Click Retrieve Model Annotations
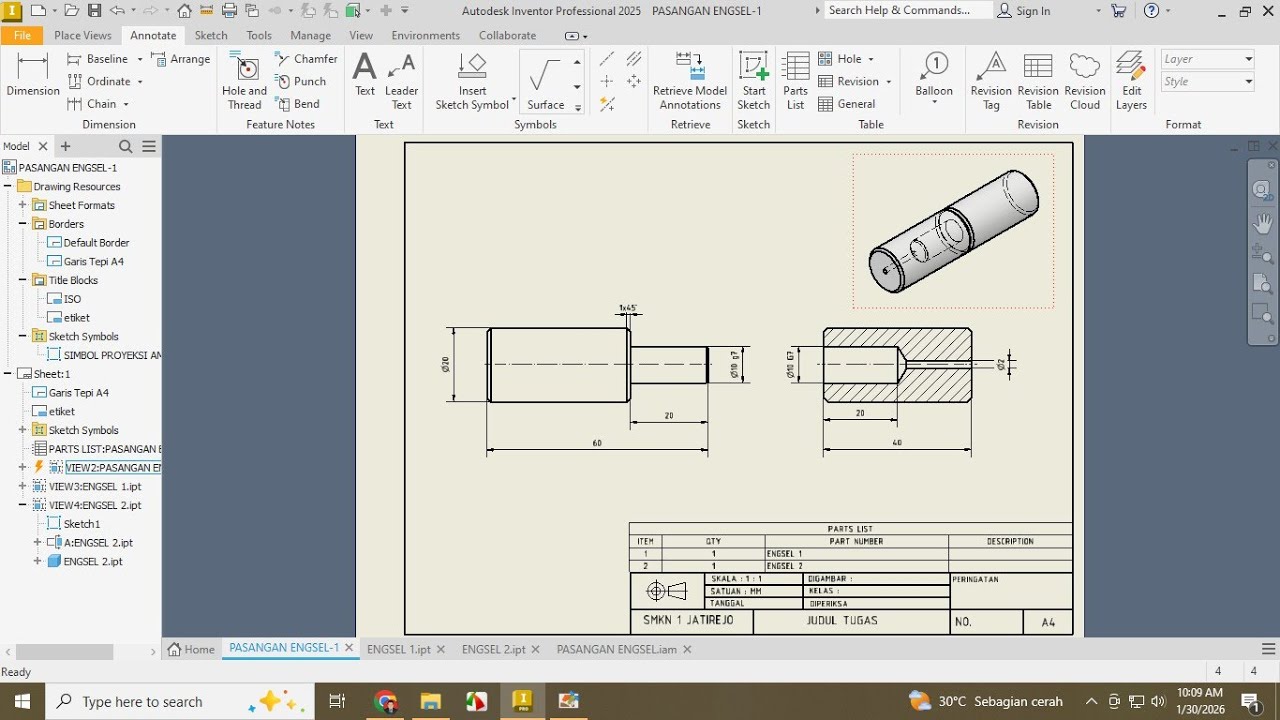The height and width of the screenshot is (720, 1280). (x=690, y=80)
